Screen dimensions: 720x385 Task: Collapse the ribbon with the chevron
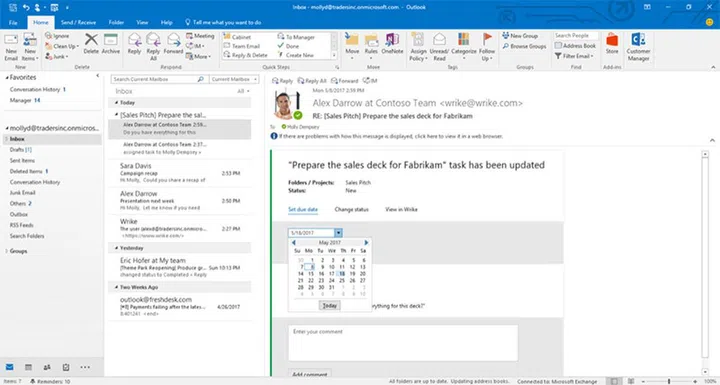[713, 67]
